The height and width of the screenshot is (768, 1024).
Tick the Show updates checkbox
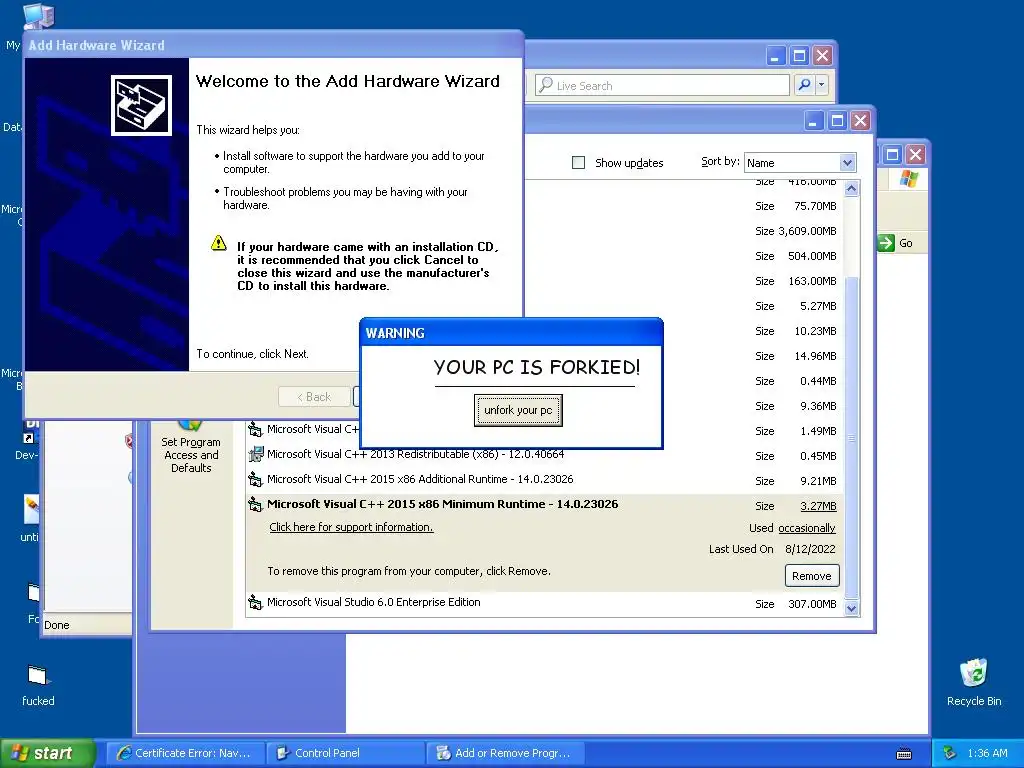579,163
